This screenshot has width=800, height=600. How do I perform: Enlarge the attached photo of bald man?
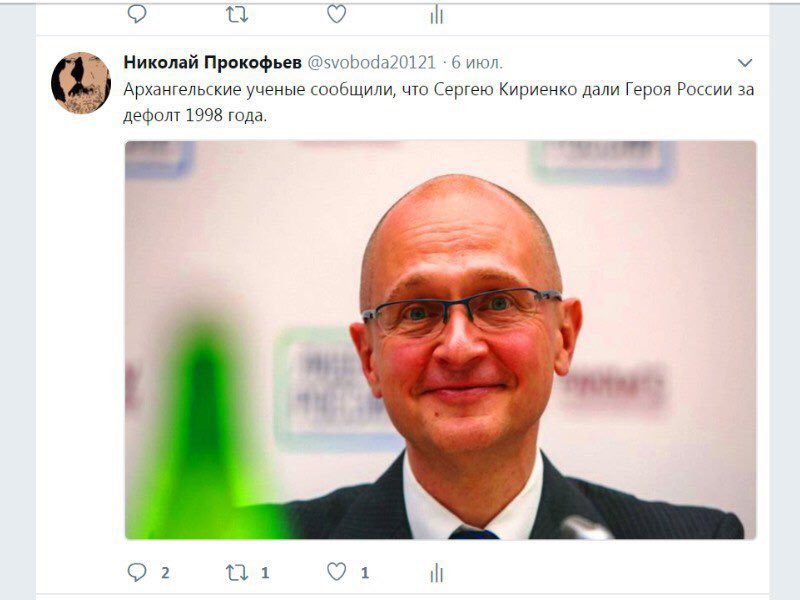pos(440,340)
